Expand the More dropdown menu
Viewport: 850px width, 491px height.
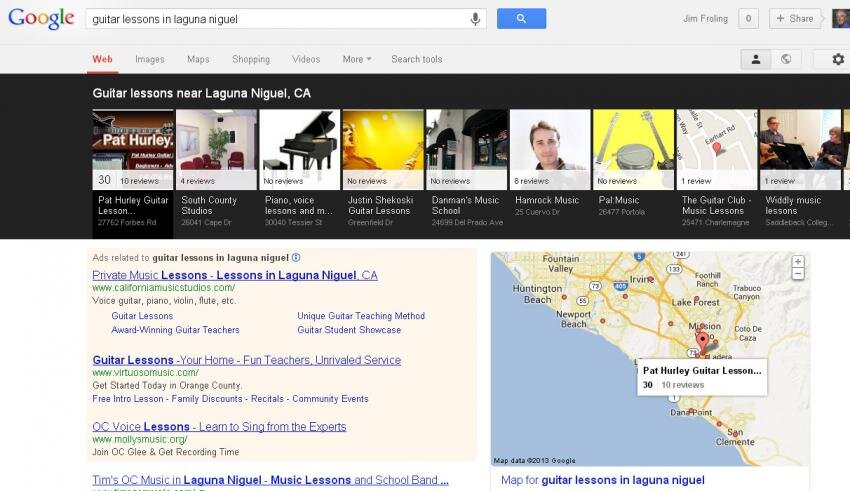[357, 59]
